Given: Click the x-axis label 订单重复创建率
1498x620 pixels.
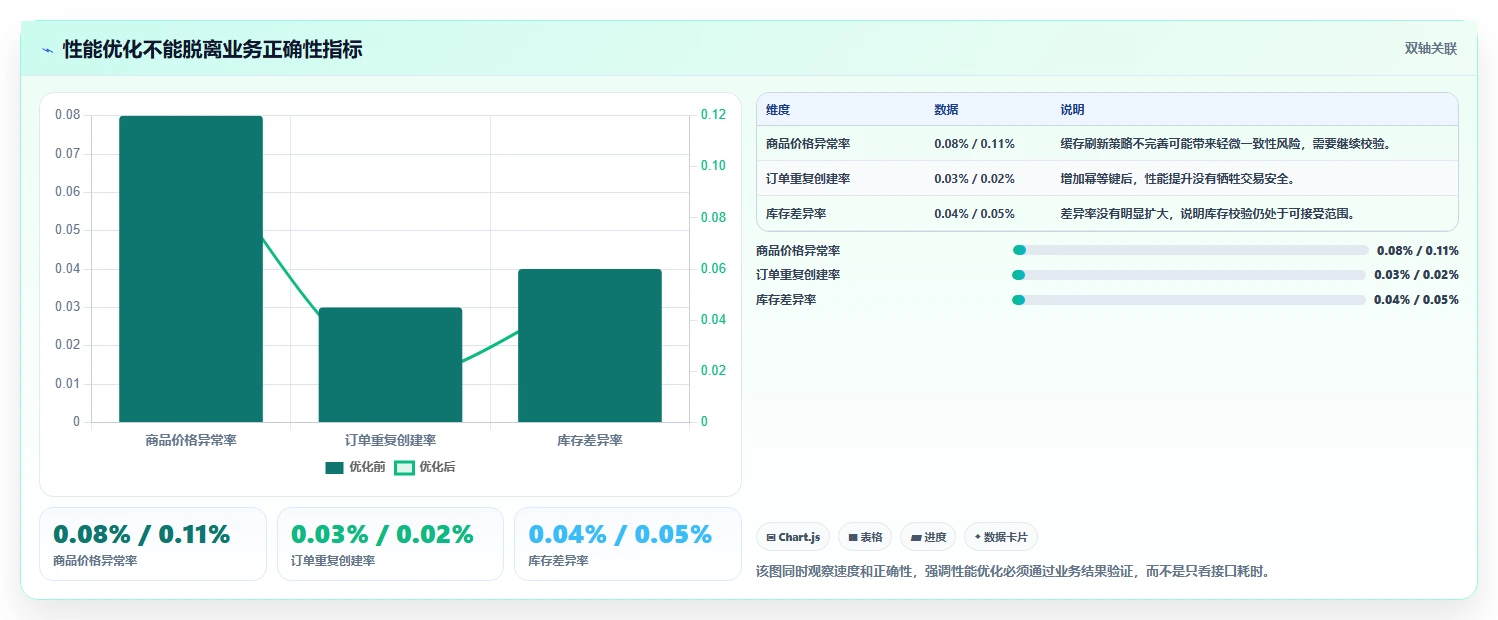Looking at the screenshot, I should coord(390,440).
